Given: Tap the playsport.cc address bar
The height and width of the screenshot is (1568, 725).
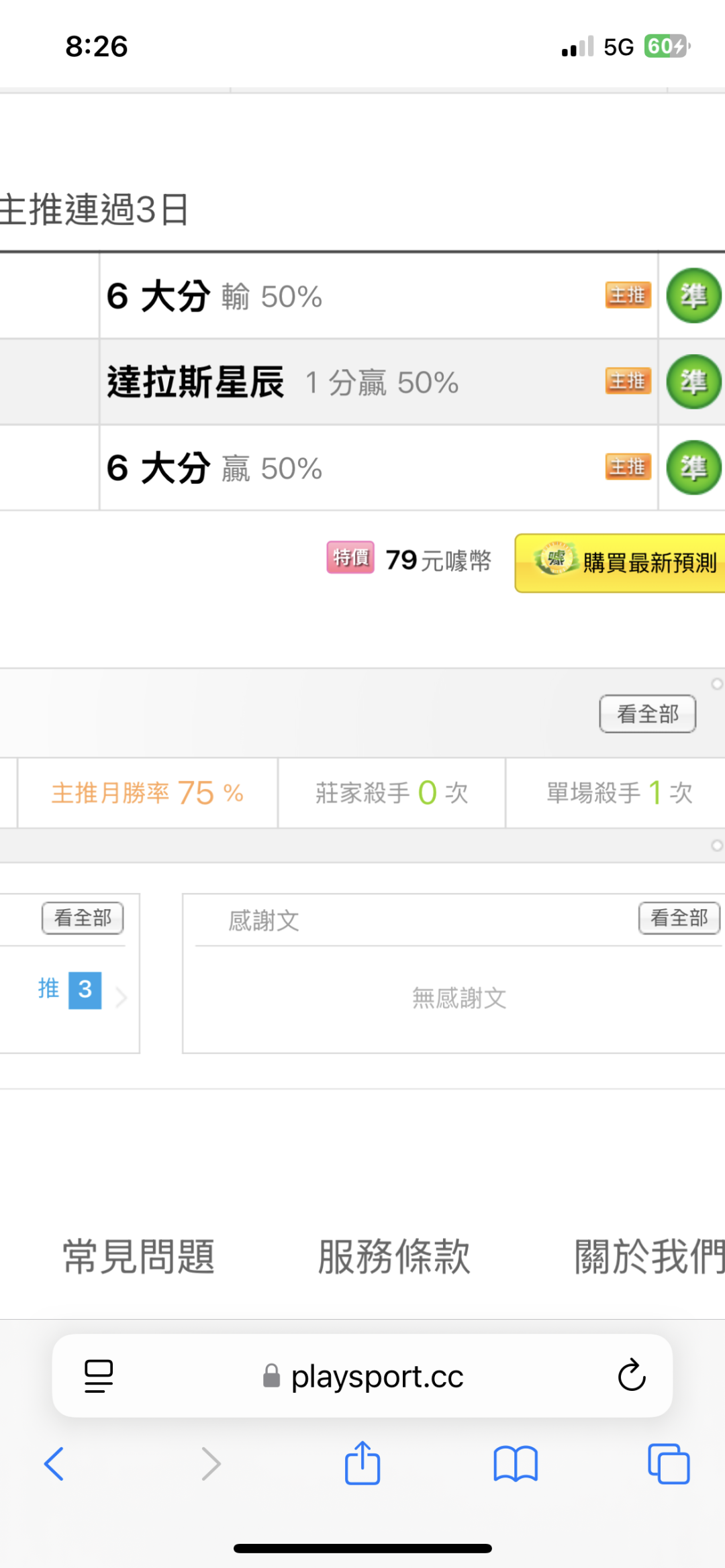Looking at the screenshot, I should [x=376, y=1377].
